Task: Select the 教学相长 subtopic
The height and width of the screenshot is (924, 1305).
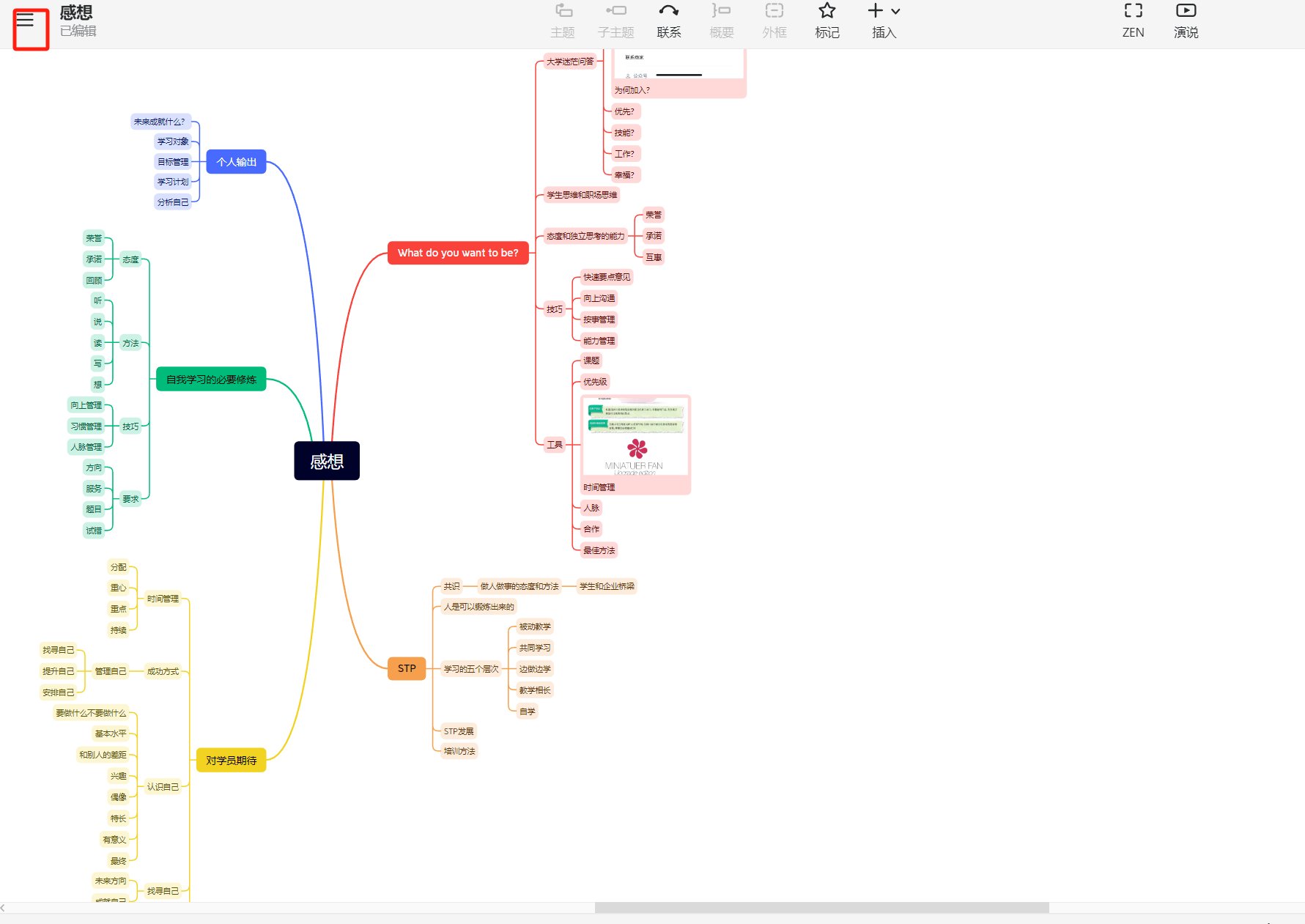Action: click(535, 690)
